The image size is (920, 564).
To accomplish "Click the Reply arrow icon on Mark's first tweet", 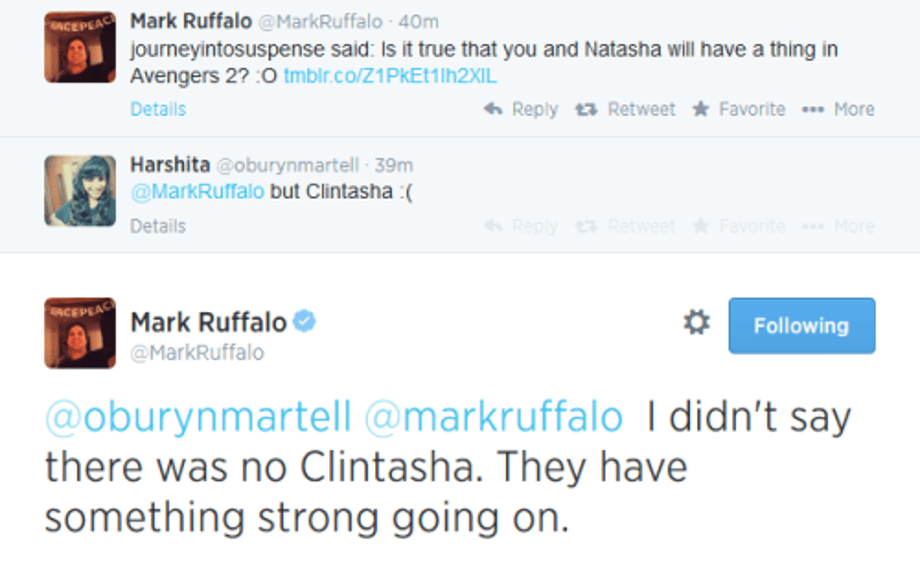I will click(493, 109).
